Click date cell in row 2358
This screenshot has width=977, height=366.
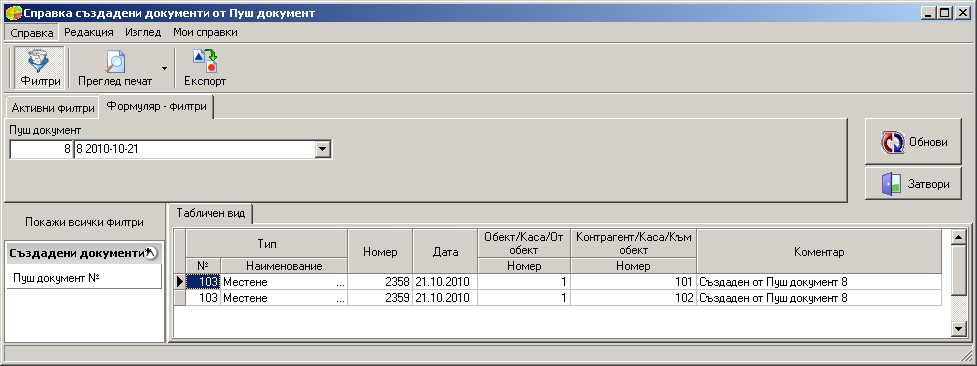click(445, 282)
